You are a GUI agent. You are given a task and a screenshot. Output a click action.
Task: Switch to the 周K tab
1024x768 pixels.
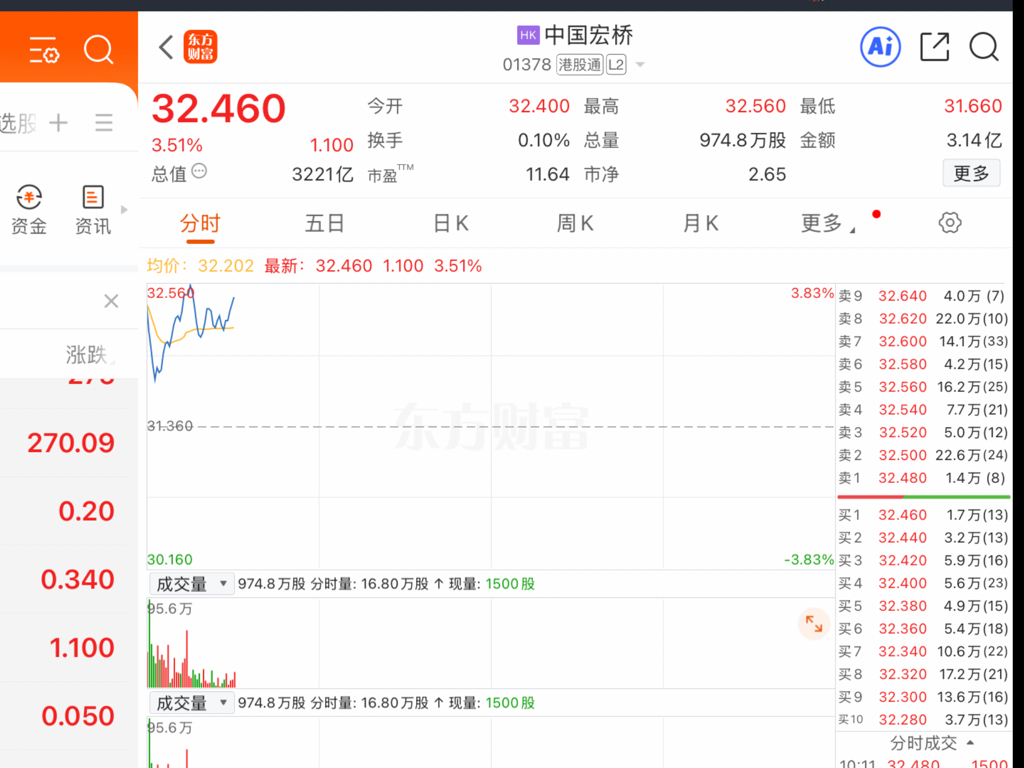click(x=575, y=223)
